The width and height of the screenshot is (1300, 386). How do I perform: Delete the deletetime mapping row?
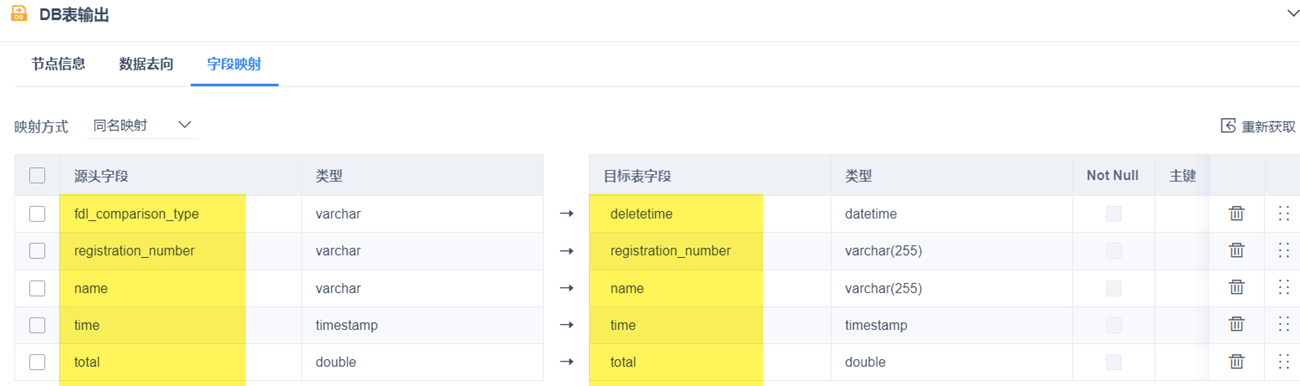tap(1236, 213)
